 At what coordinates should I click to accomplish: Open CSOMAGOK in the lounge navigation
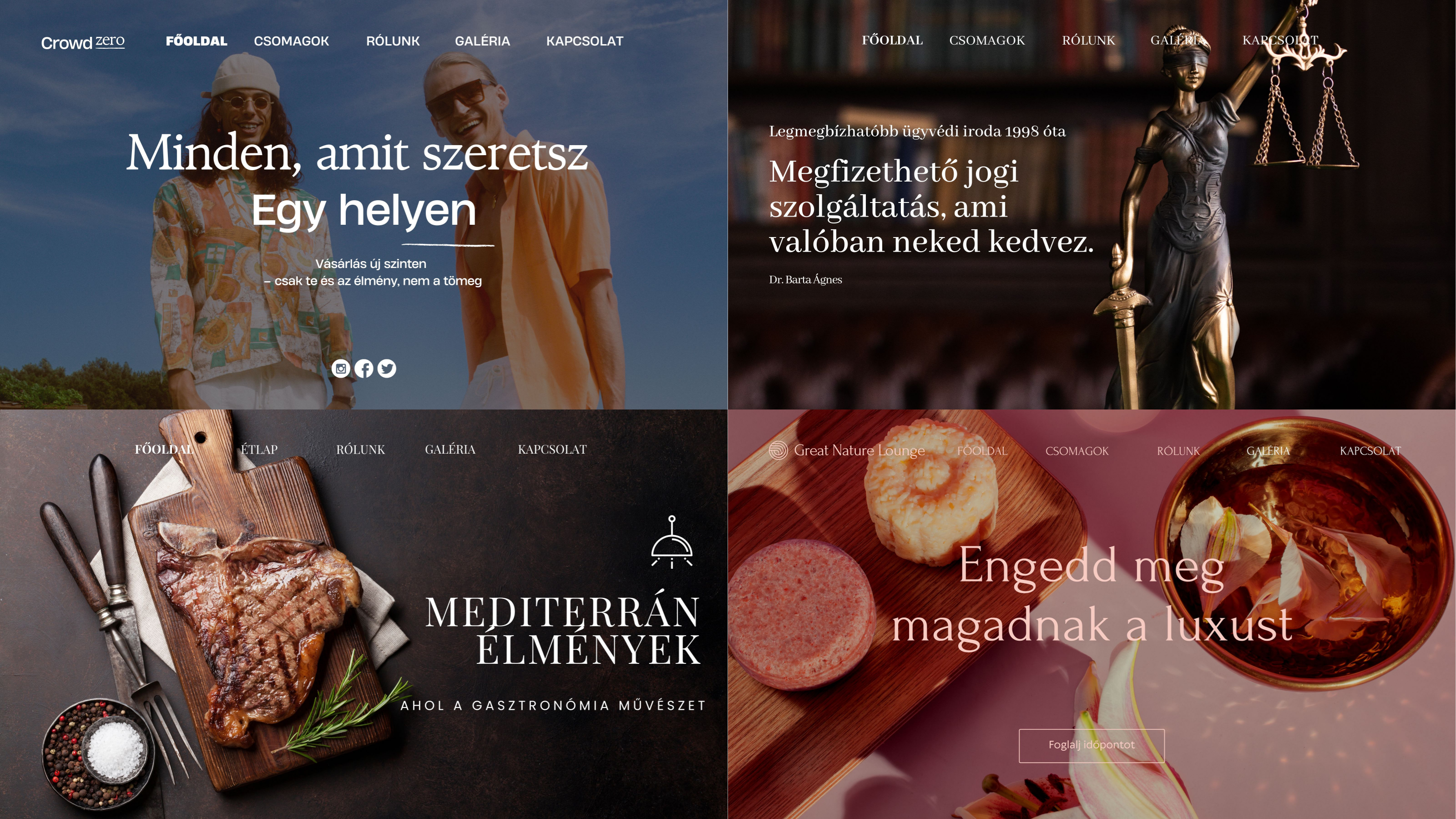(1077, 451)
